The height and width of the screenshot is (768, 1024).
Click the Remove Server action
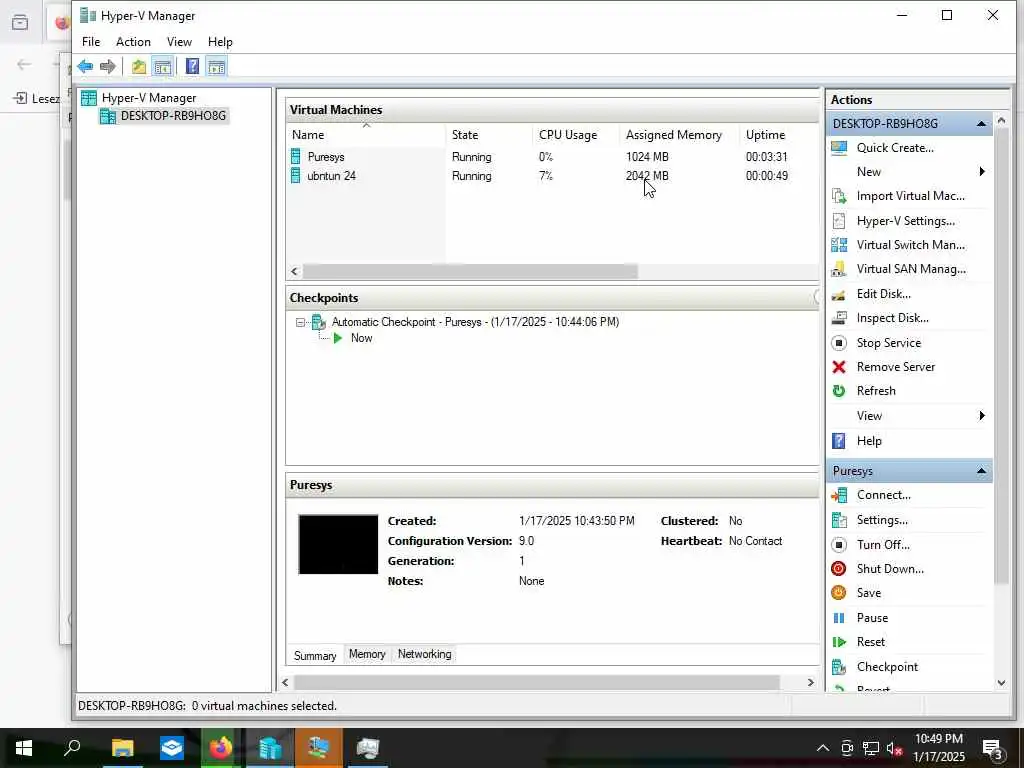click(895, 367)
